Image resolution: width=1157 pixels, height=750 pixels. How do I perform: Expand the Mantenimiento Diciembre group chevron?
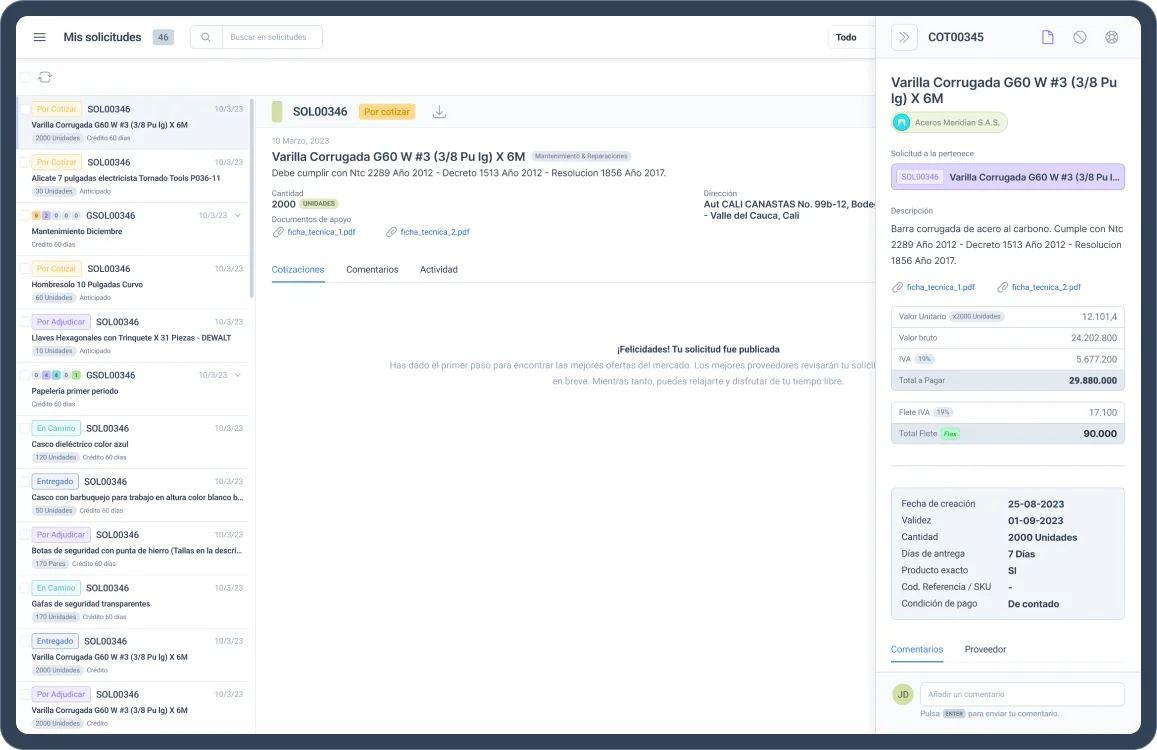coord(237,215)
